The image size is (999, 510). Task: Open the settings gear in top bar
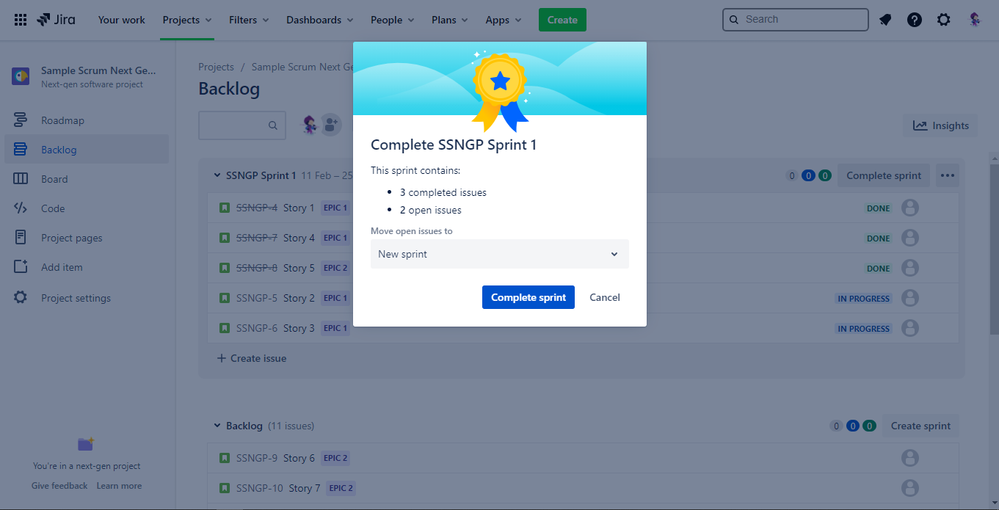[944, 20]
